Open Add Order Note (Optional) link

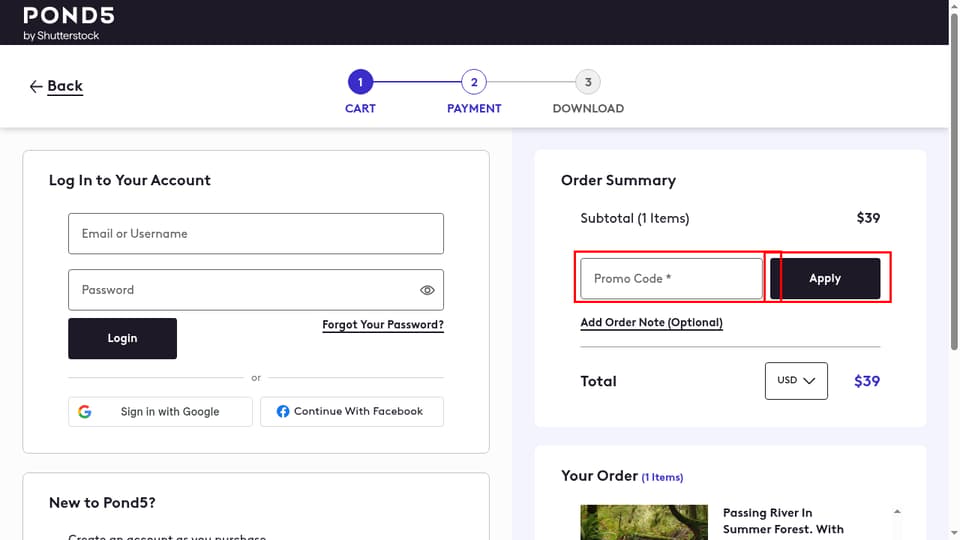(x=651, y=323)
